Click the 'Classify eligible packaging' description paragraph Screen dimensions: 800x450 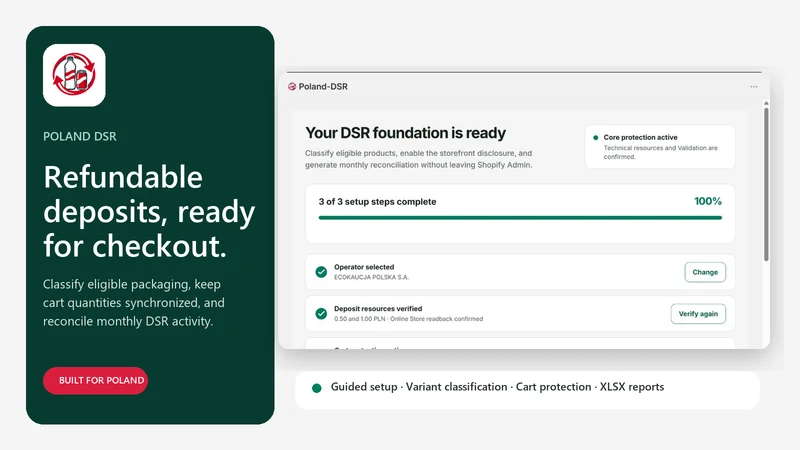coord(134,303)
